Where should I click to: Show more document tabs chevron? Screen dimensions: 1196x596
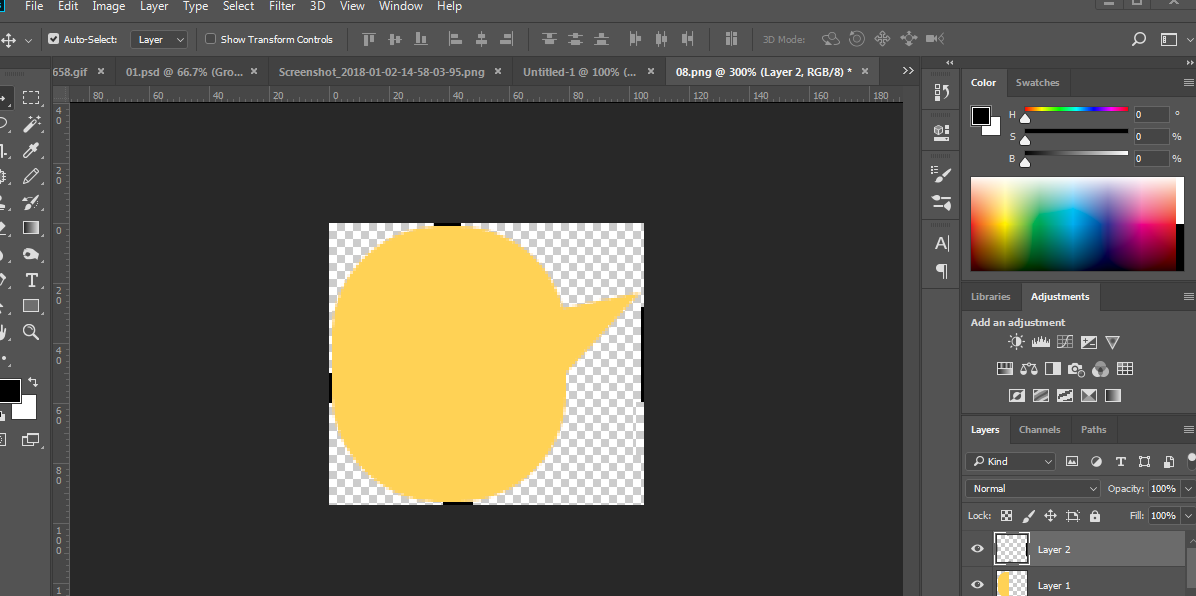click(x=908, y=71)
